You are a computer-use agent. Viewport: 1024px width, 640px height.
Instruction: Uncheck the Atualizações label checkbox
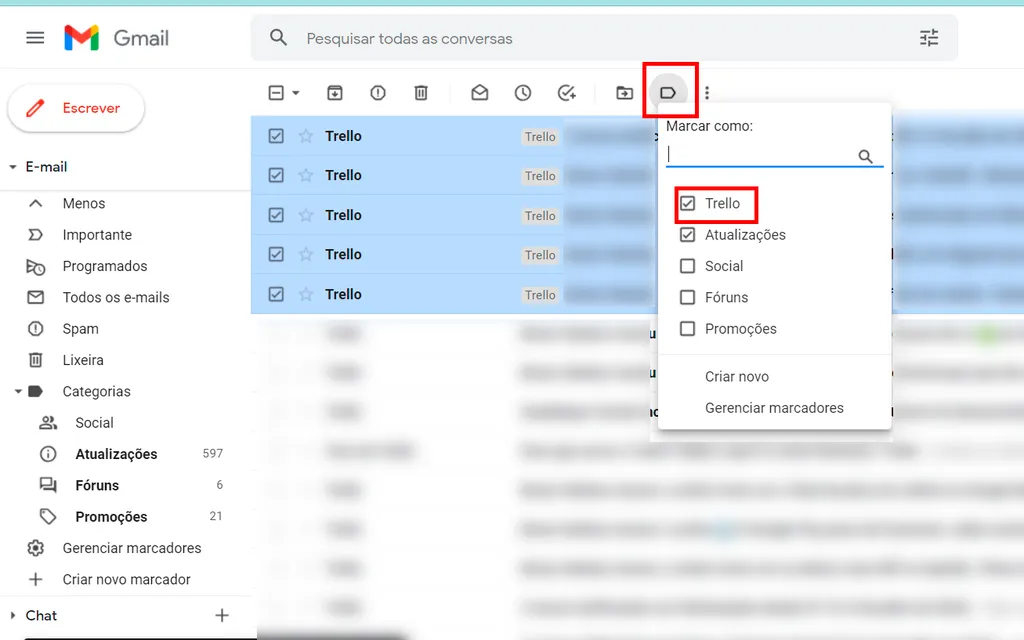(x=687, y=234)
